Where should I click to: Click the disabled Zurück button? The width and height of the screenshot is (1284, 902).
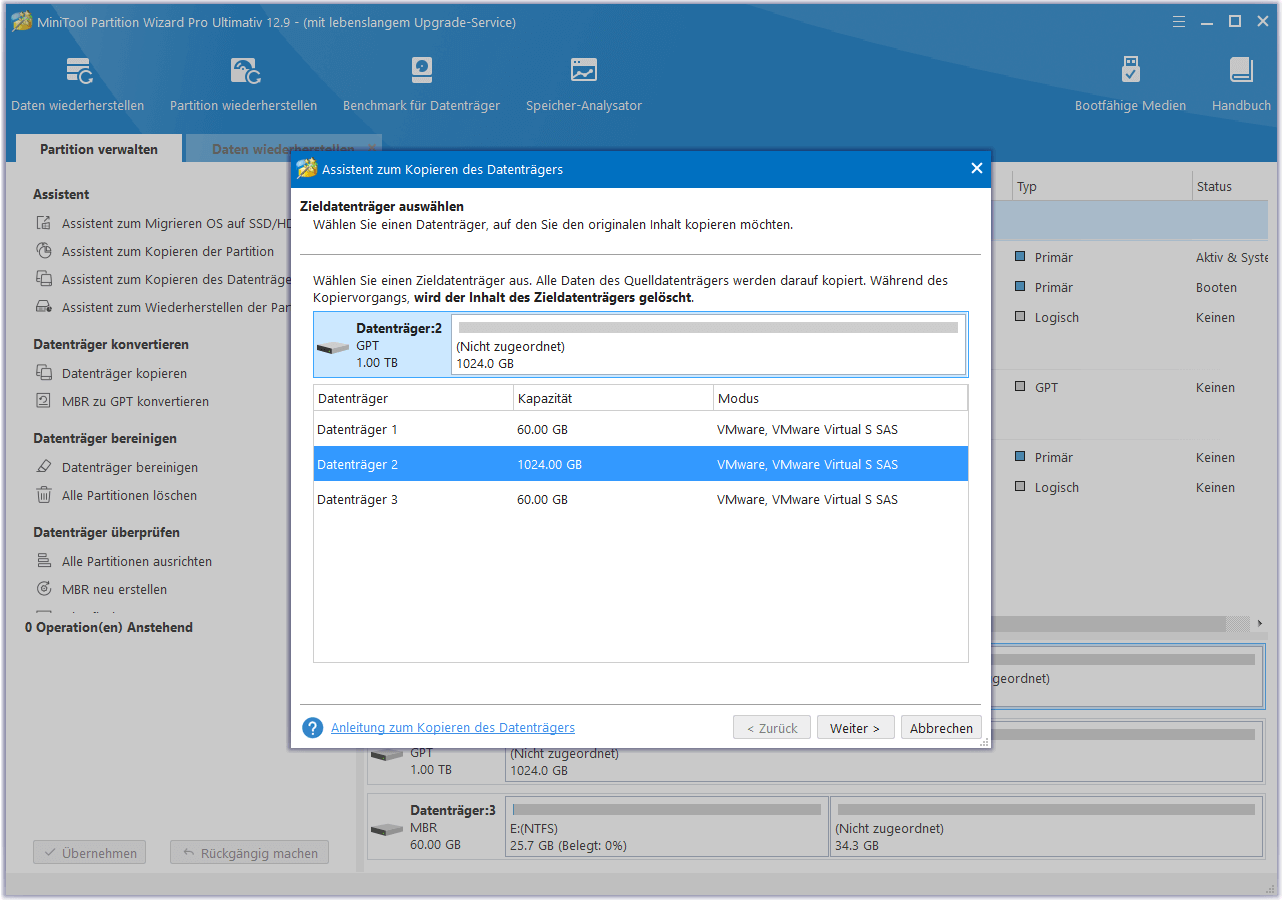771,728
